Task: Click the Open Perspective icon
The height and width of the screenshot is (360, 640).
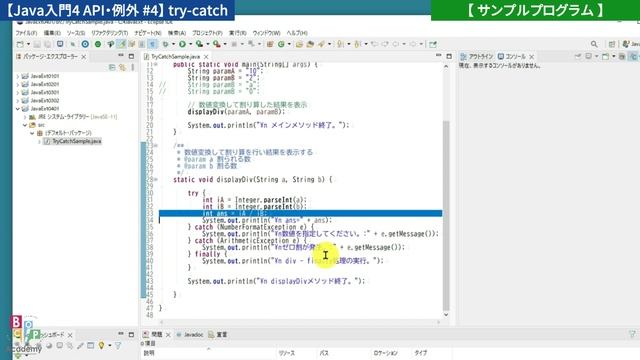Action: (x=612, y=44)
